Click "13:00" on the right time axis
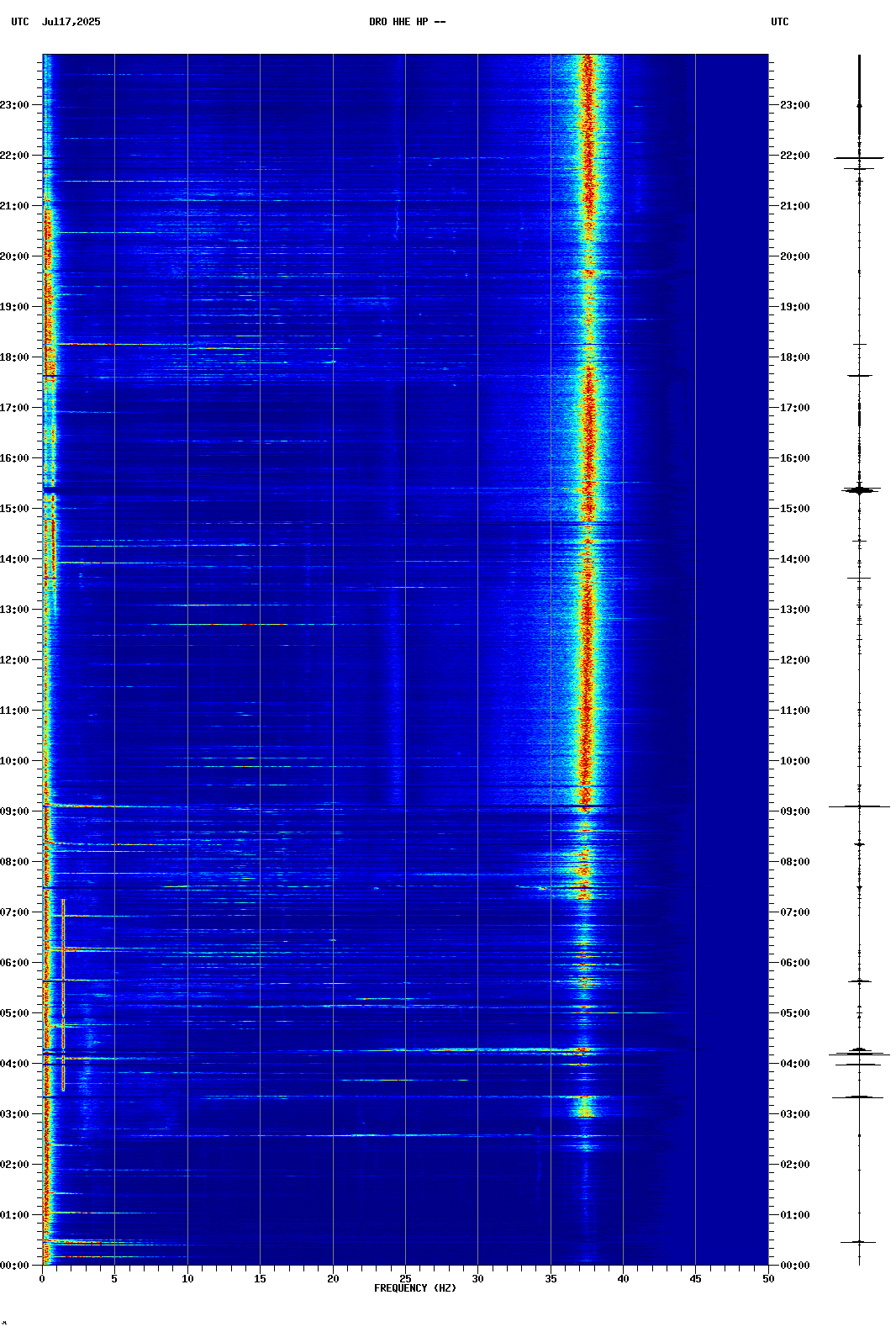The image size is (896, 1332). coord(795,610)
